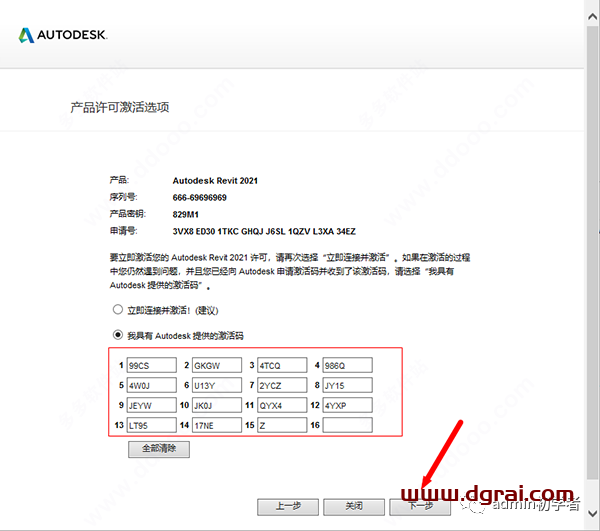The height and width of the screenshot is (531, 600).
Task: Click activation code field 8 containing JY15
Action: [x=347, y=385]
